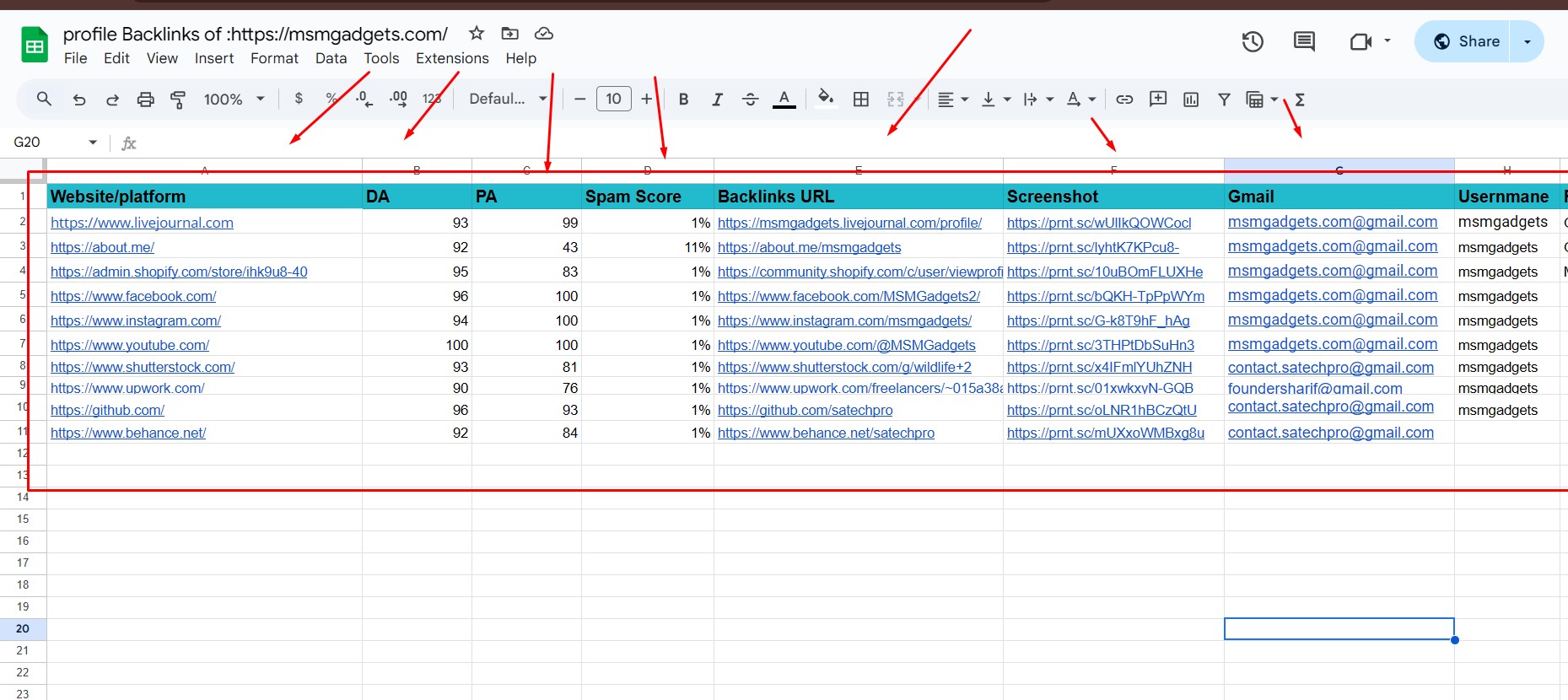Open text color picker
This screenshot has height=700, width=1568.
784,100
